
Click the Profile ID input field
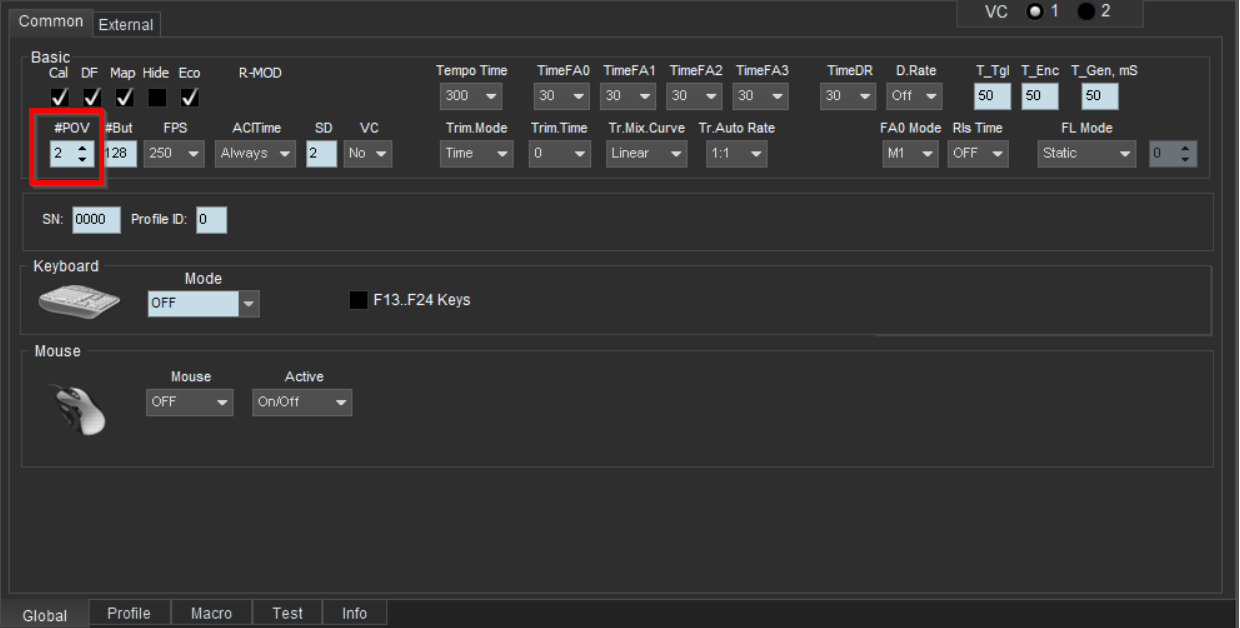point(211,220)
